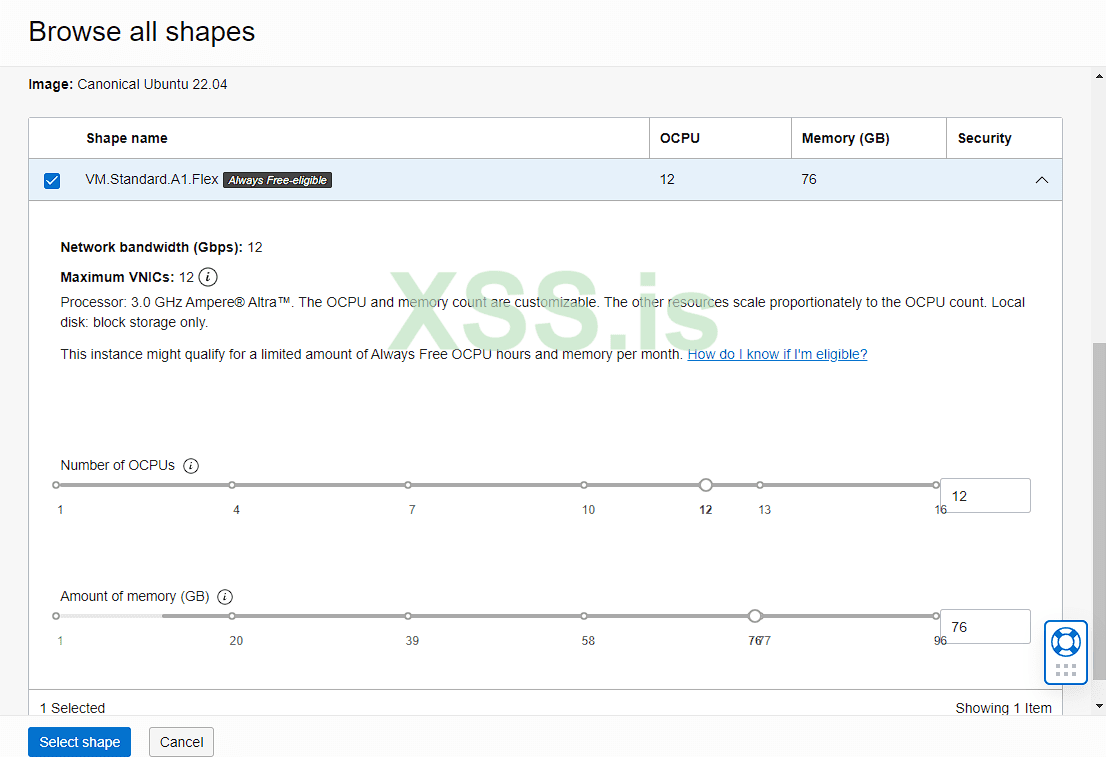1106x757 pixels.
Task: Click the info icon beside Maximum VNICs
Action: pos(208,277)
